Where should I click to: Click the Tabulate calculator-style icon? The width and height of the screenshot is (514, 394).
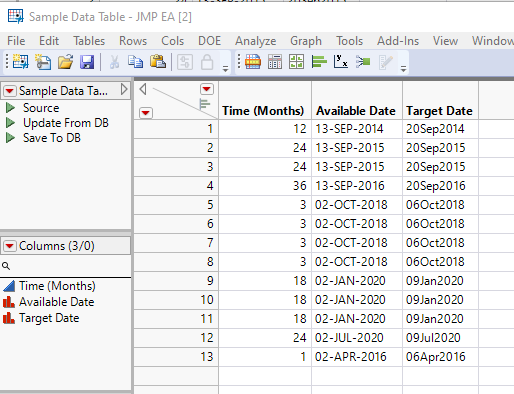pos(275,62)
